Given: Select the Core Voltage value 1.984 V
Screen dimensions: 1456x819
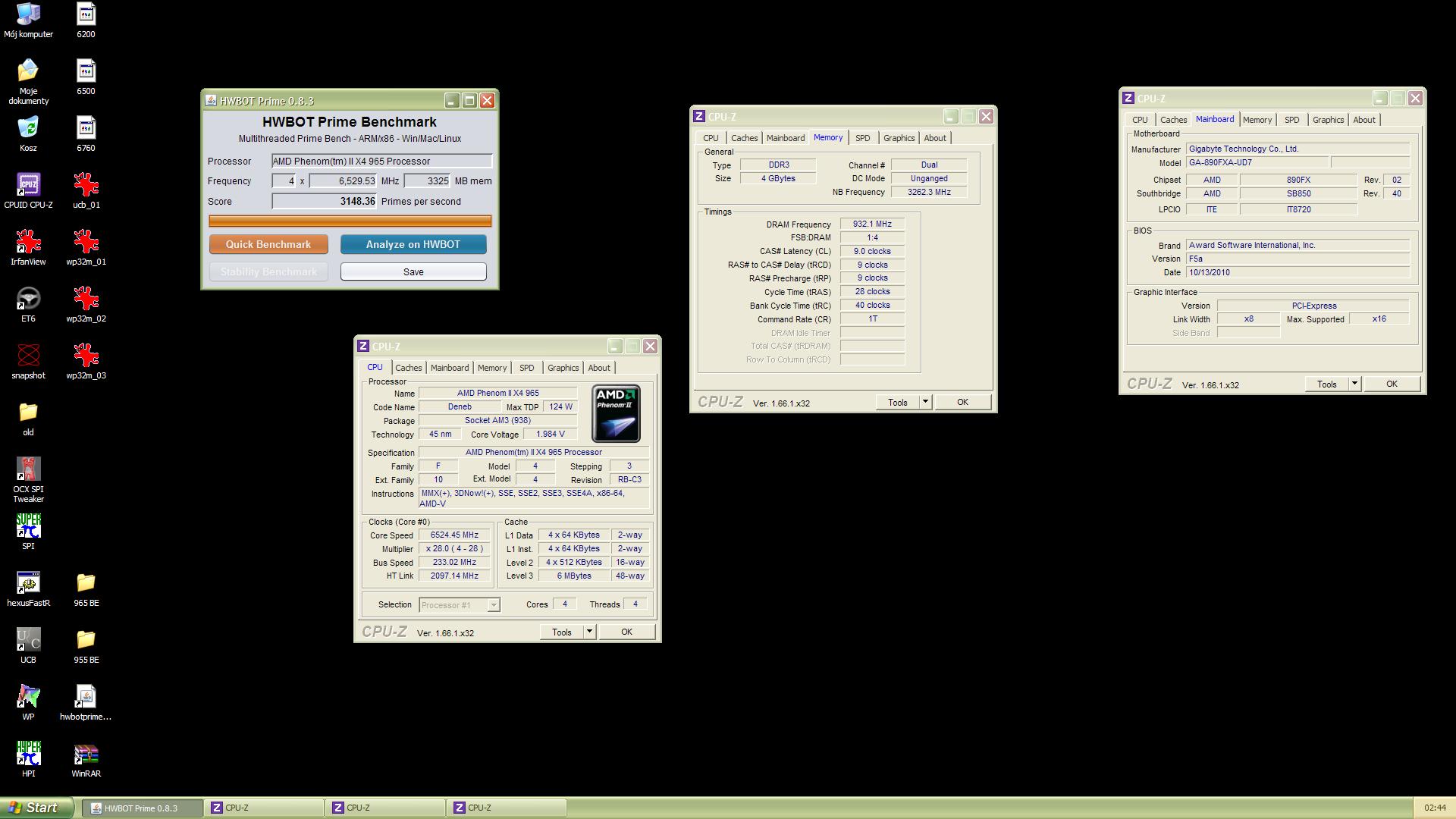Looking at the screenshot, I should [550, 434].
